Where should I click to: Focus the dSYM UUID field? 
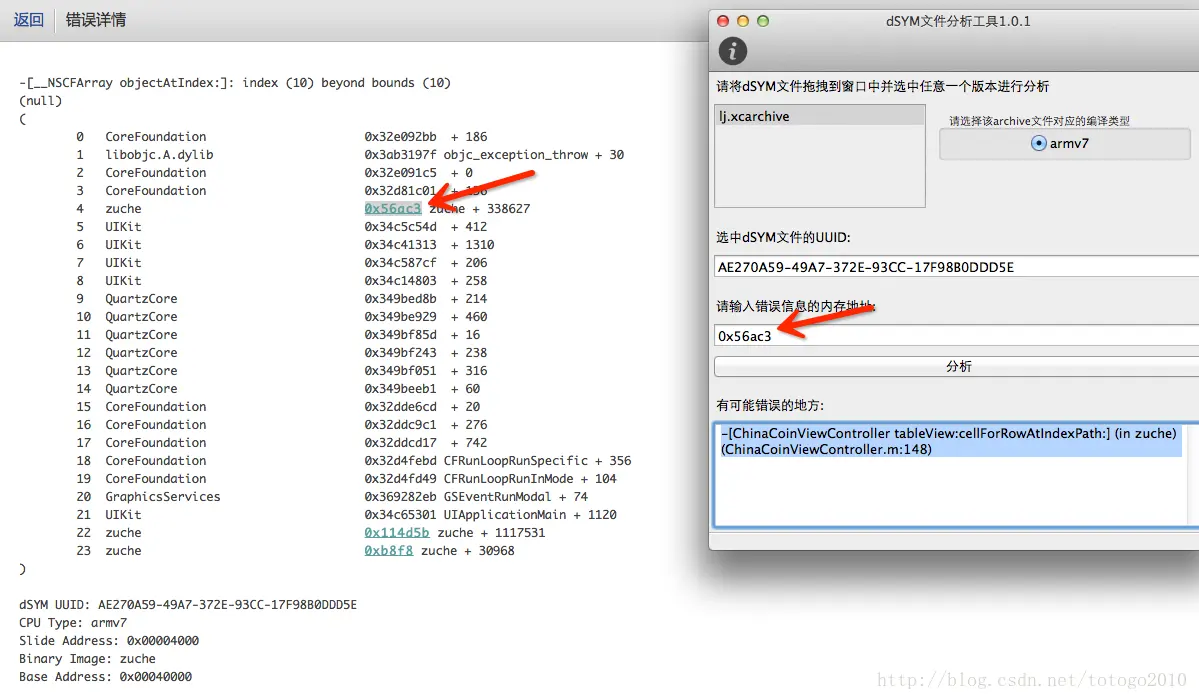(957, 267)
